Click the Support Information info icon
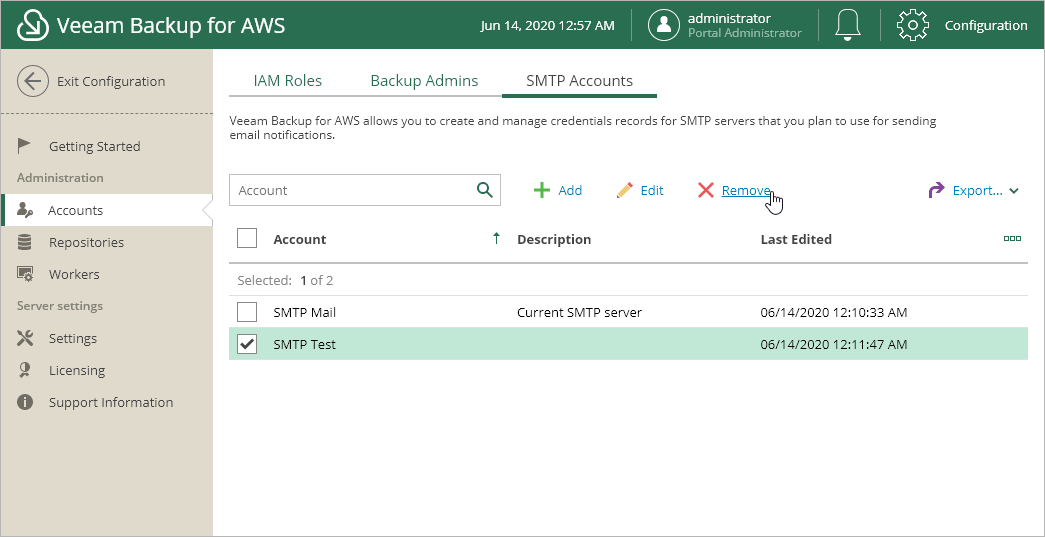This screenshot has width=1045, height=537. 25,402
